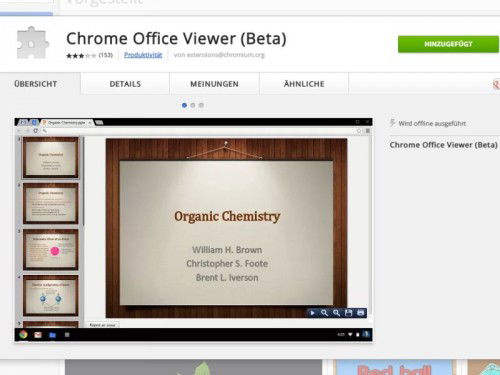This screenshot has width=500, height=375.
Task: Switch to the ÜBERSICHT tab
Action: (x=36, y=84)
